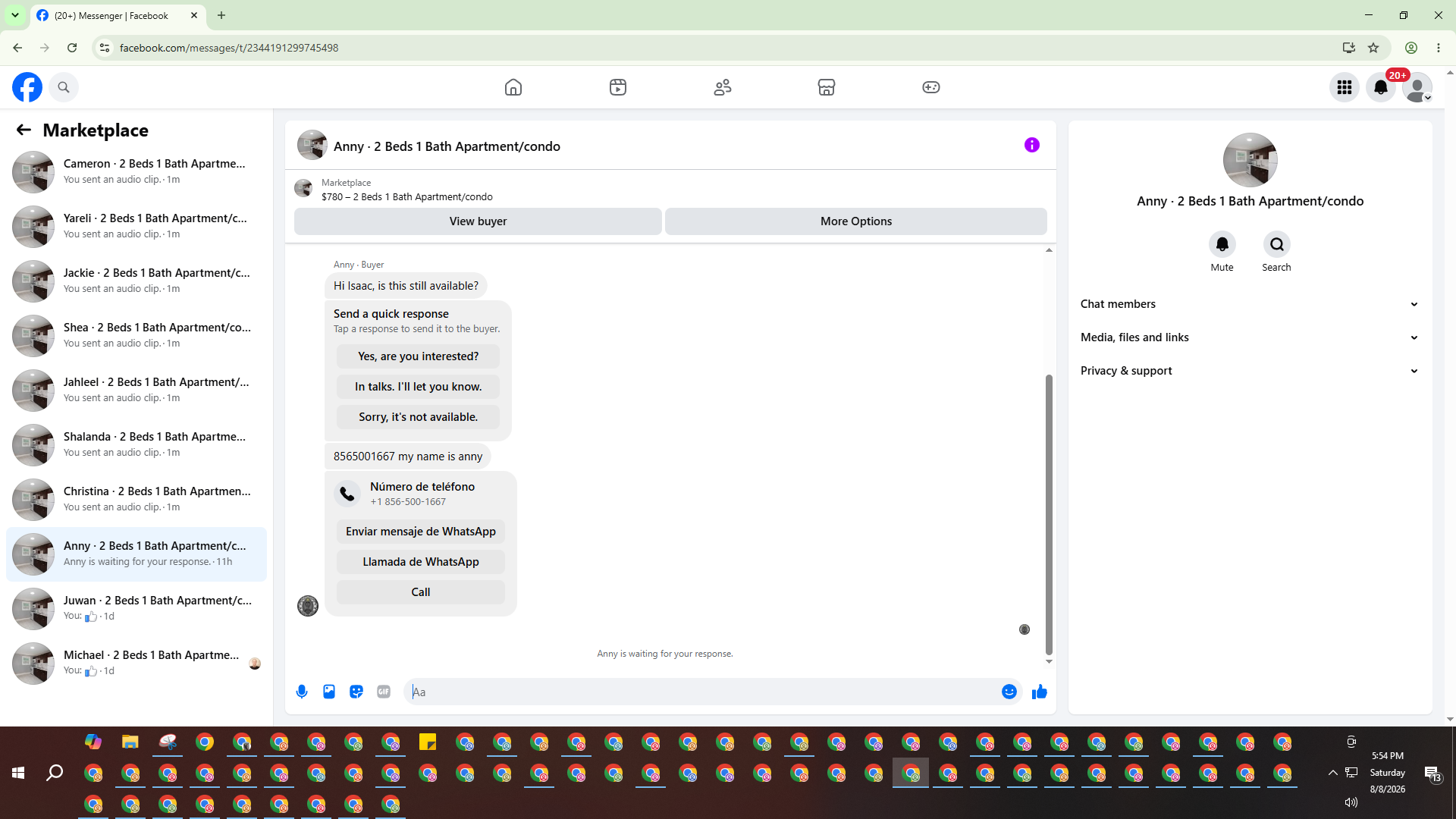Viewport: 1456px width, 819px height.
Task: Click the View buyer button
Action: (x=478, y=221)
